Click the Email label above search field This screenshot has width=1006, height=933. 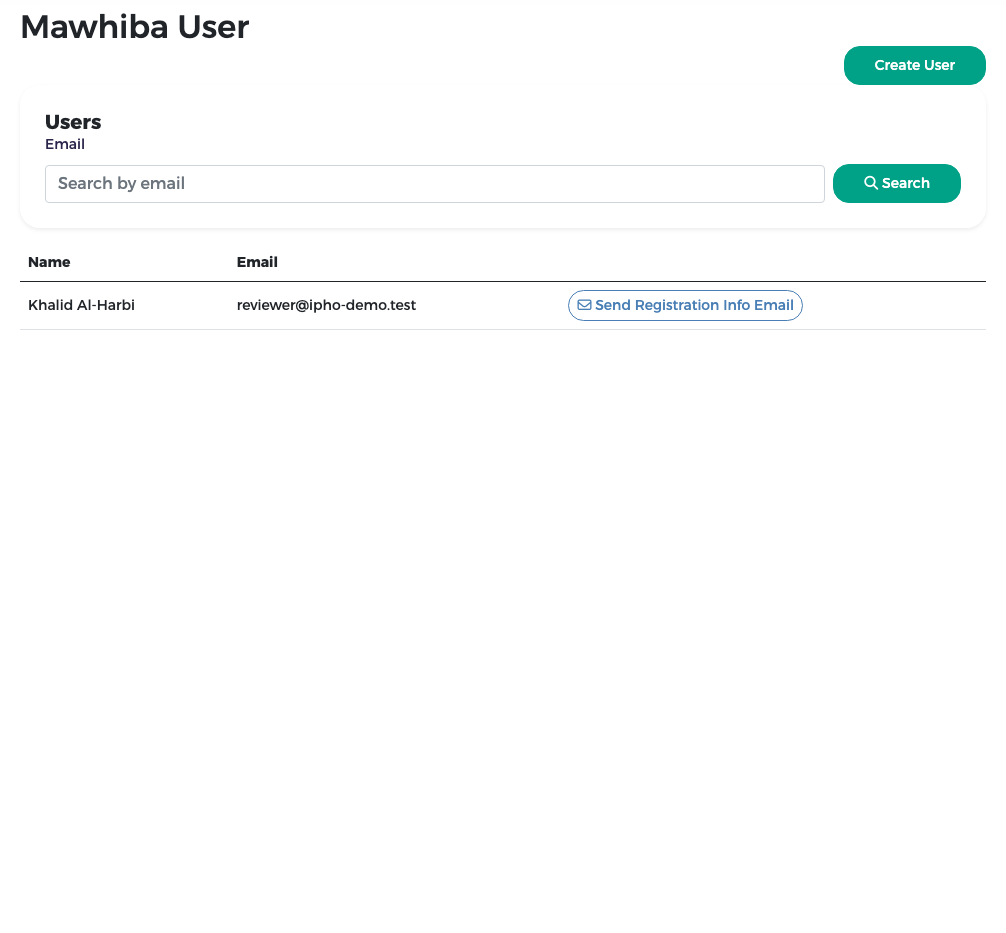(x=65, y=144)
